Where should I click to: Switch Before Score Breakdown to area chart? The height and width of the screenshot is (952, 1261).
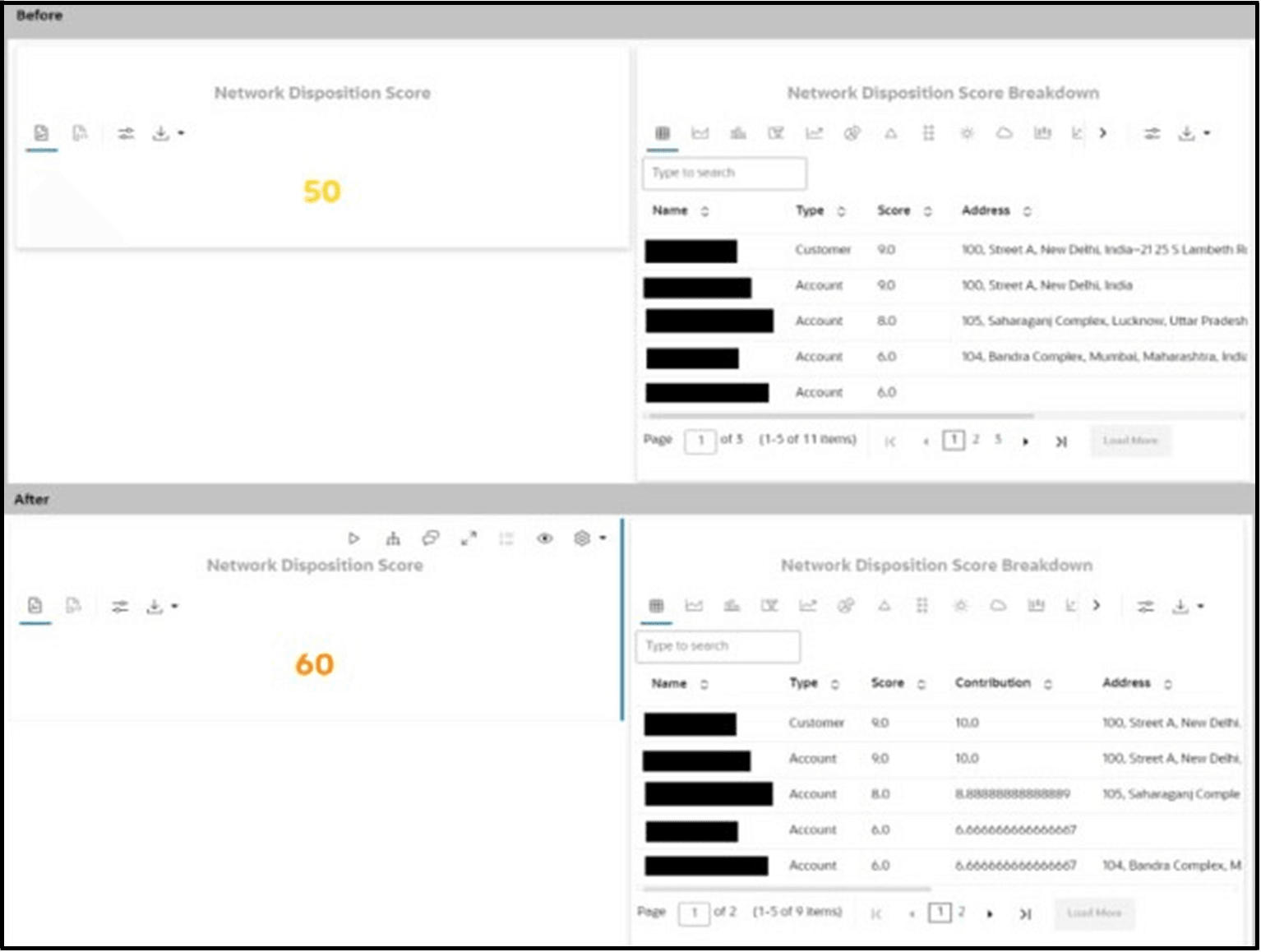700,133
